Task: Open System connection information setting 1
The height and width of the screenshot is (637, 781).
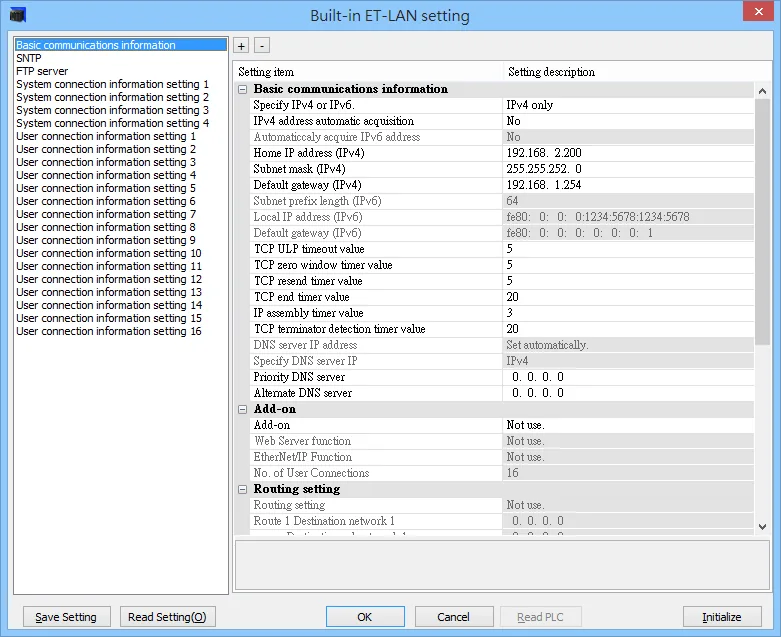Action: 113,84
